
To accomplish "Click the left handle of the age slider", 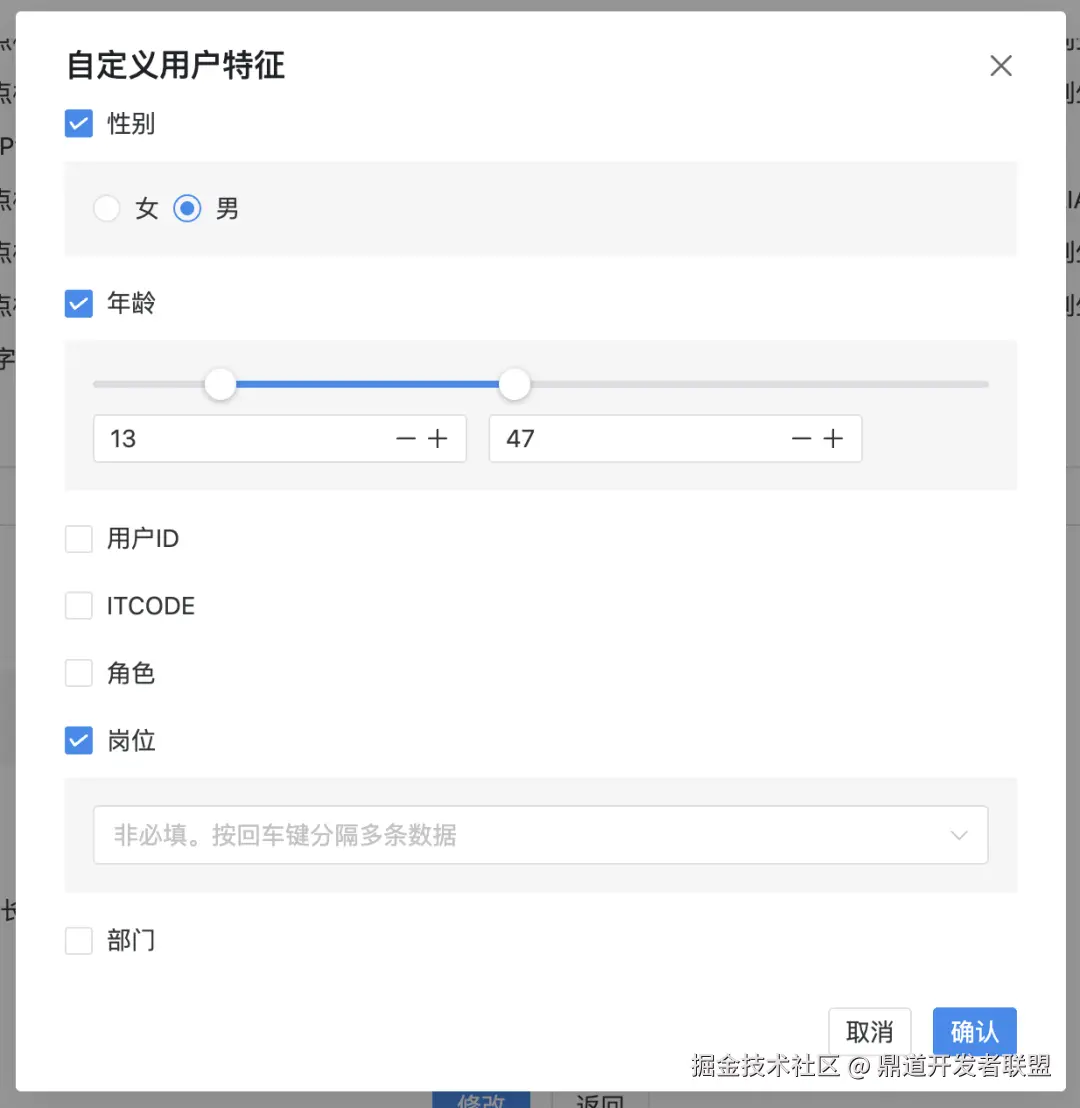I will coord(220,384).
